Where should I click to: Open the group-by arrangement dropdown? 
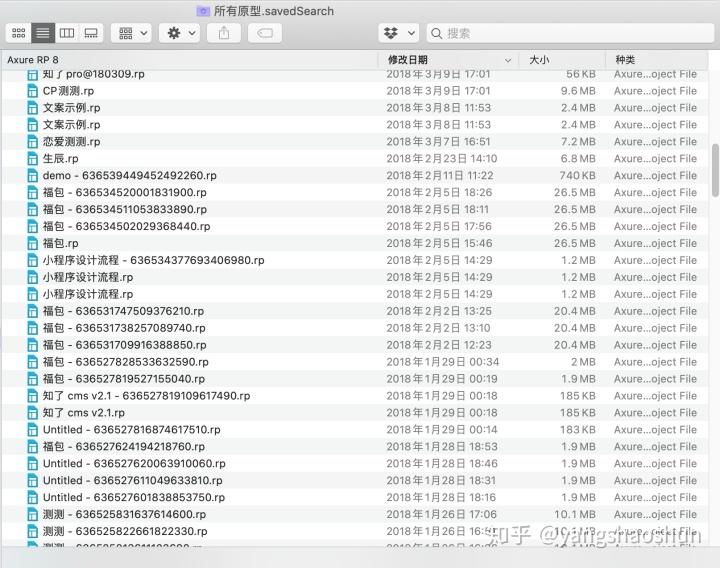click(132, 33)
